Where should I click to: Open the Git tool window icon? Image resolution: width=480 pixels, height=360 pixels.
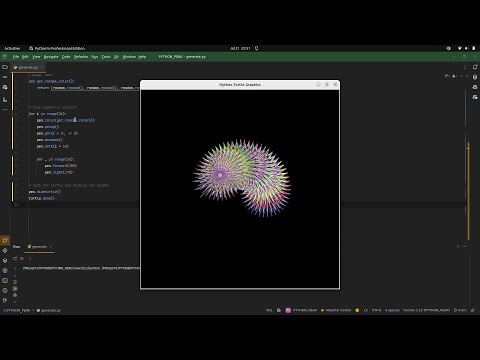click(5, 300)
